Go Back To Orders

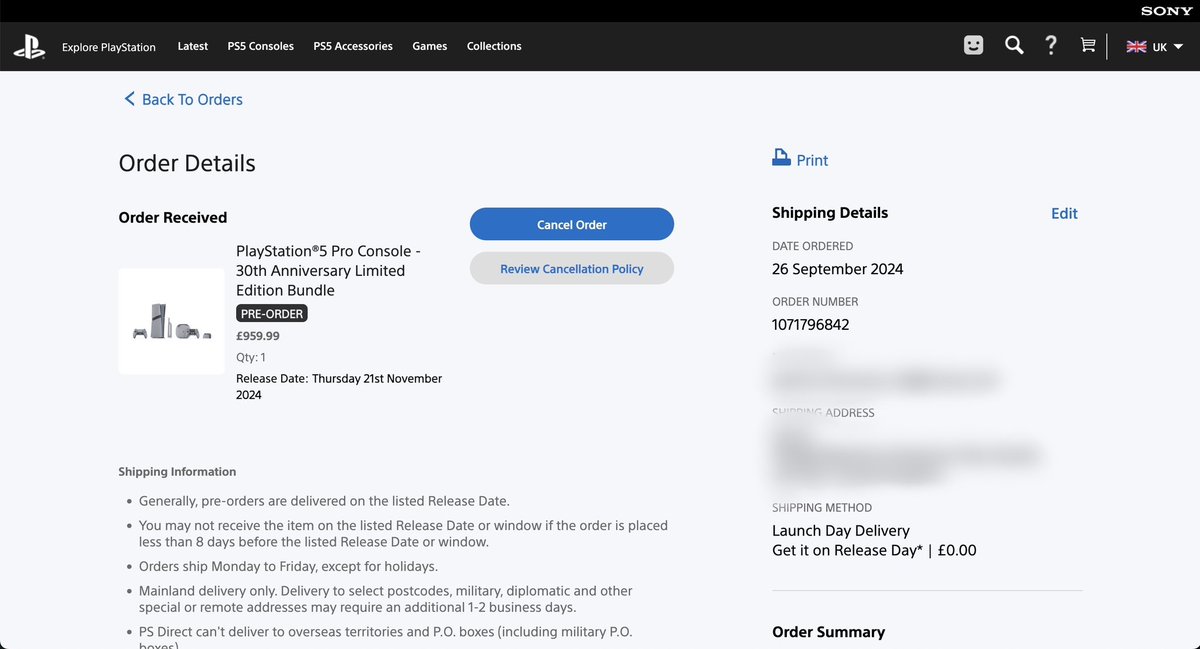(183, 99)
